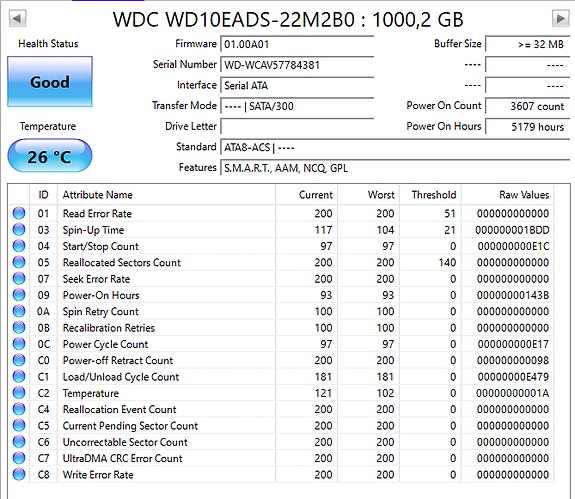Click the Threshold column header

(431, 195)
